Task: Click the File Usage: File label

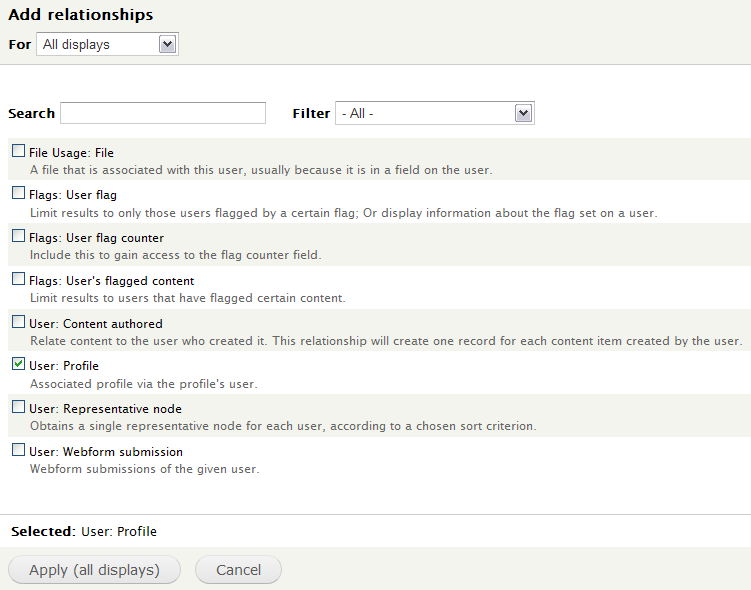Action: tap(71, 153)
